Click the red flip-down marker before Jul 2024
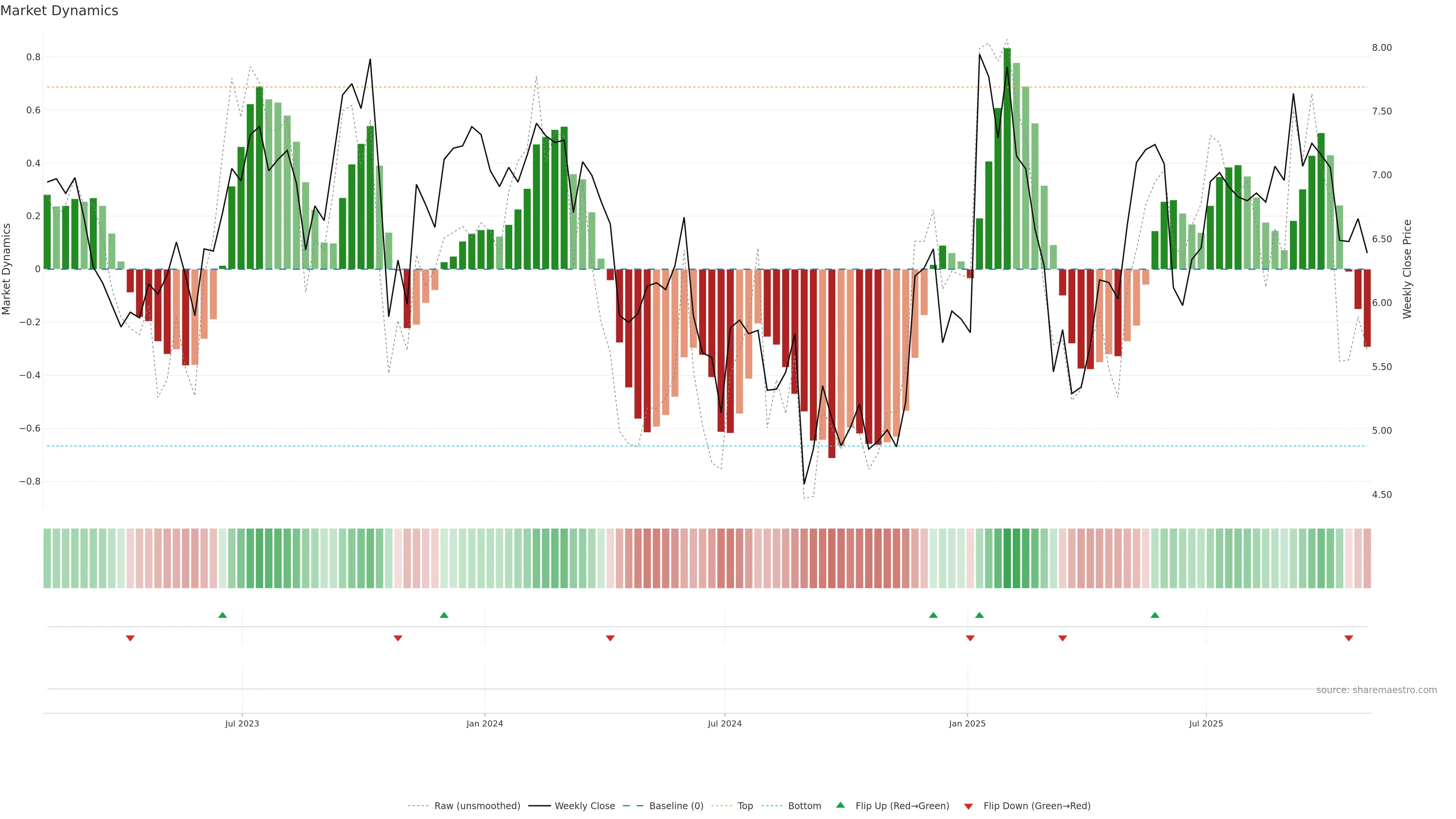 610,638
